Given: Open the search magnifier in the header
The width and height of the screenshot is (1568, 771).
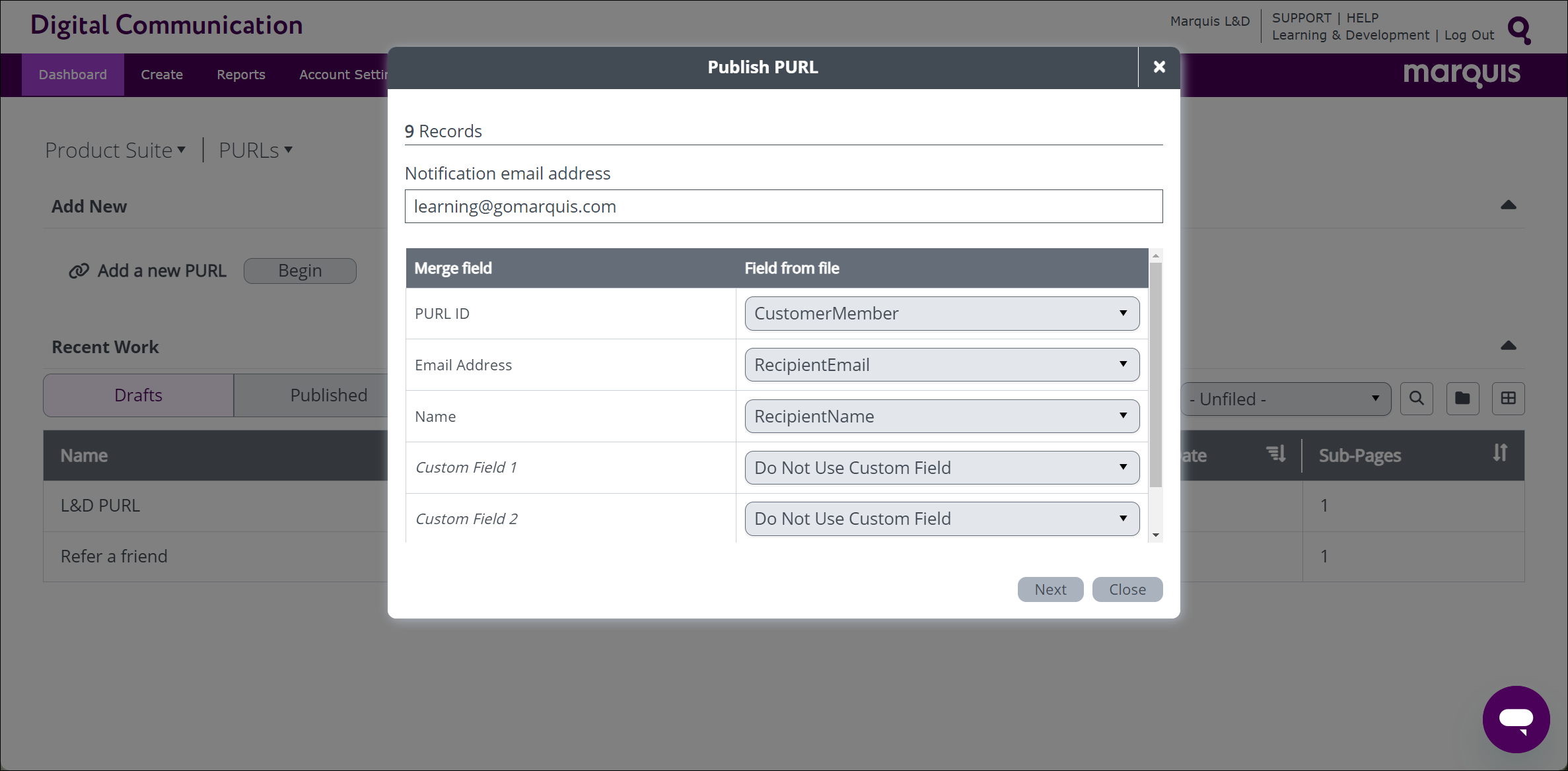Looking at the screenshot, I should (1520, 30).
